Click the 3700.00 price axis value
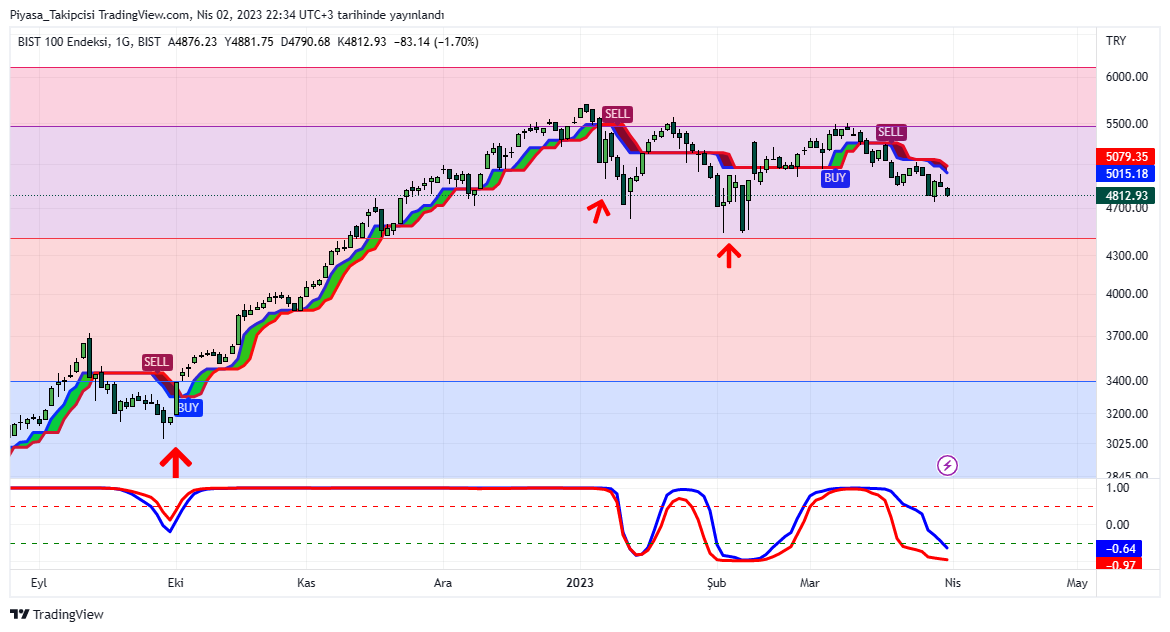Screen dimensions: 1170x632 (x=1127, y=336)
